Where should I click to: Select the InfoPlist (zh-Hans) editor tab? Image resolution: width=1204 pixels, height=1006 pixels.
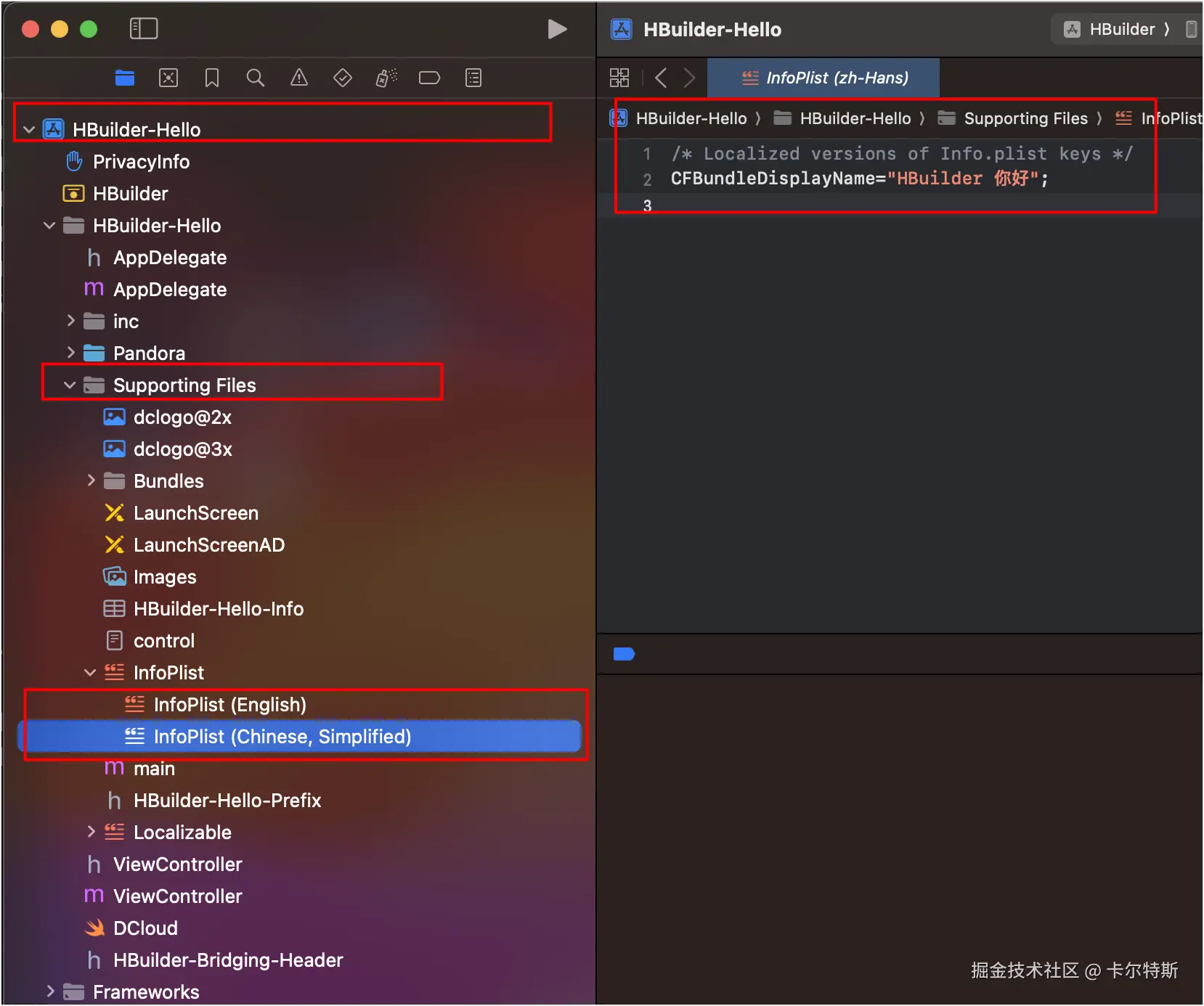pyautogui.click(x=823, y=78)
